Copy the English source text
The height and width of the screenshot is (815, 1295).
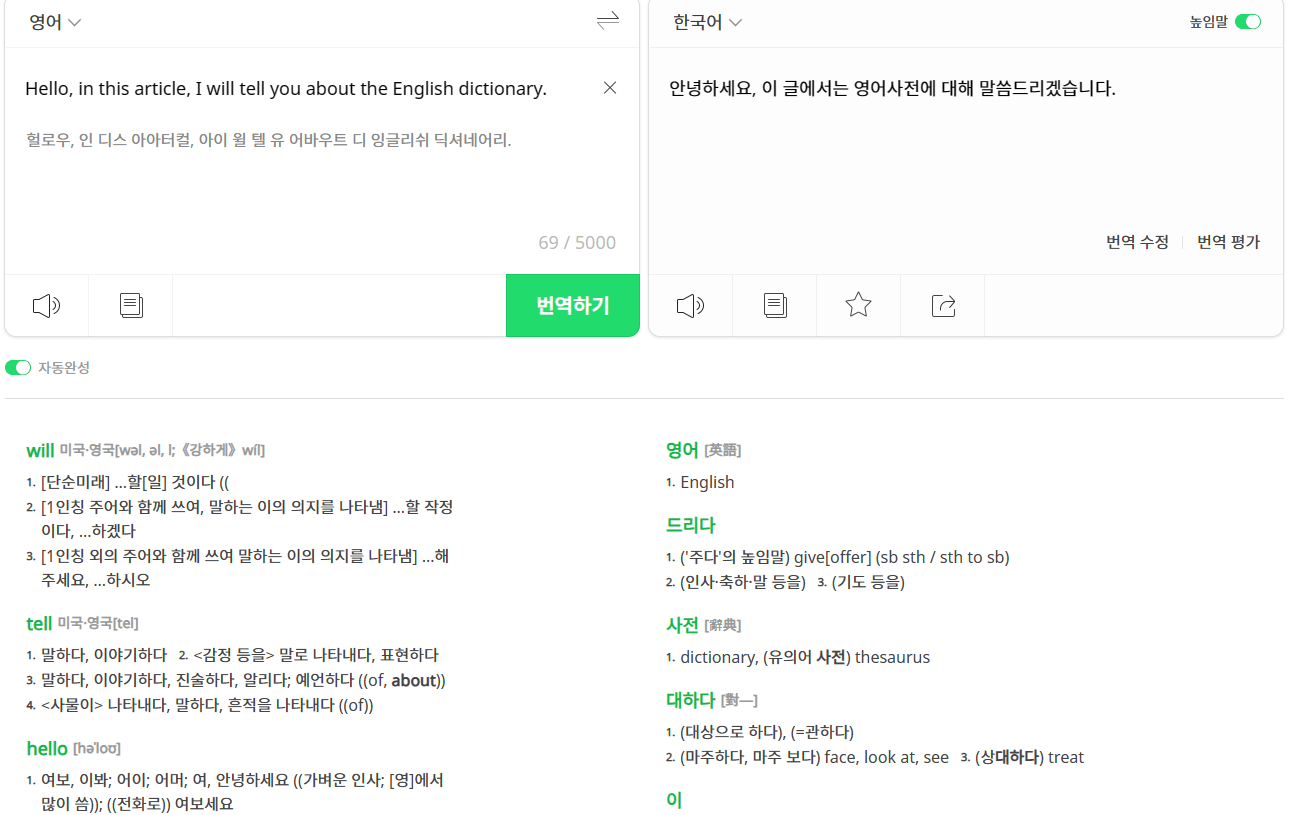pyautogui.click(x=130, y=305)
